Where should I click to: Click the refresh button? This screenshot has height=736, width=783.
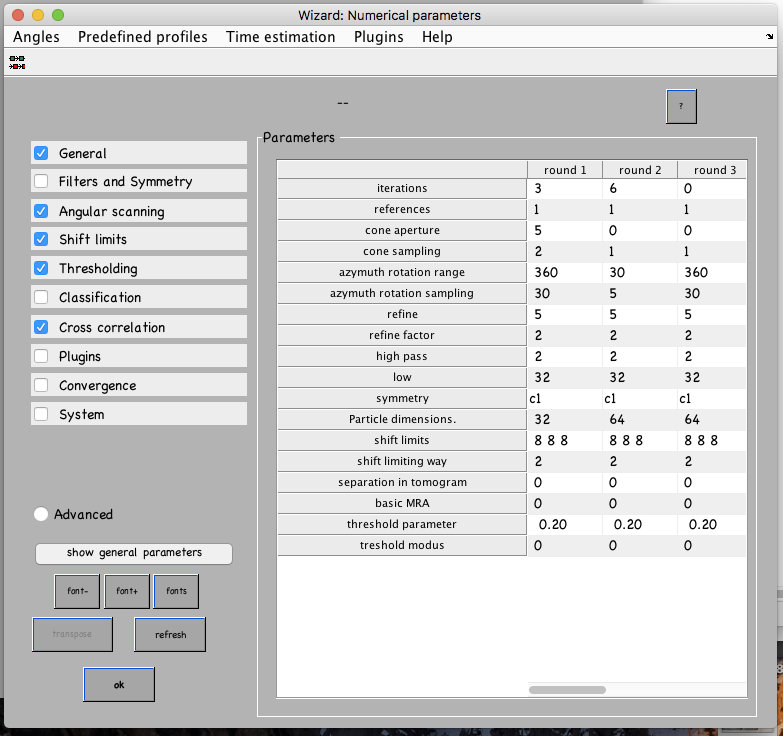[x=170, y=634]
